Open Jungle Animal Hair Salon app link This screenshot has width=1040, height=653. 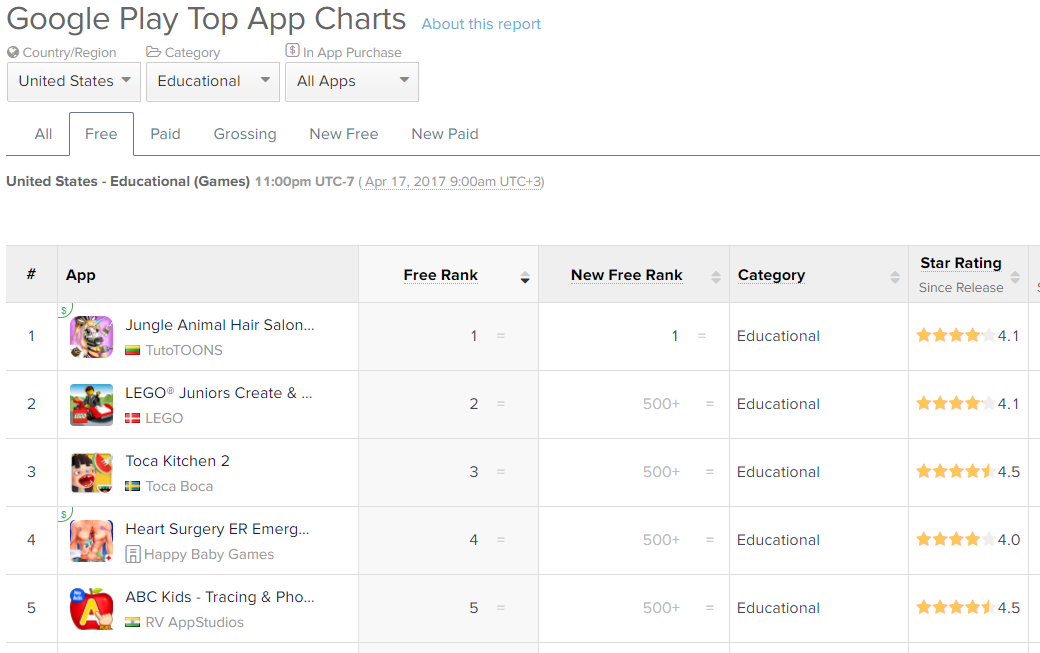click(220, 325)
